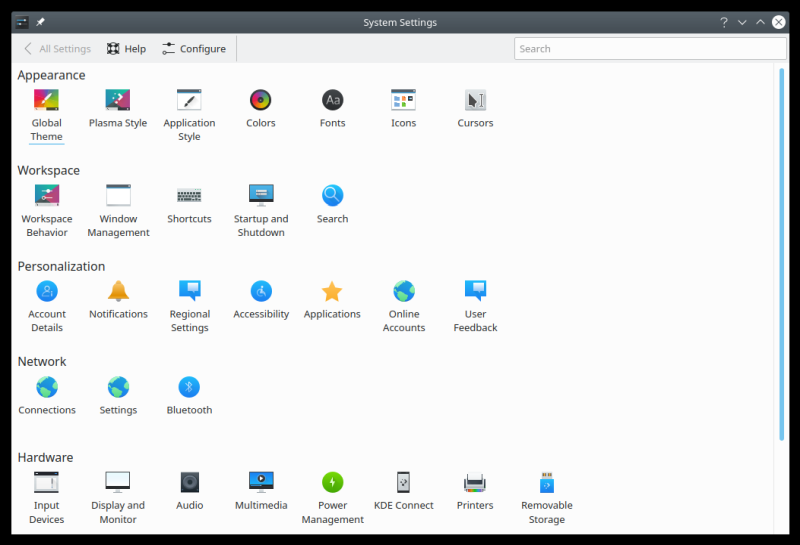Go back to All Settings
This screenshot has height=545, width=800.
tap(57, 48)
